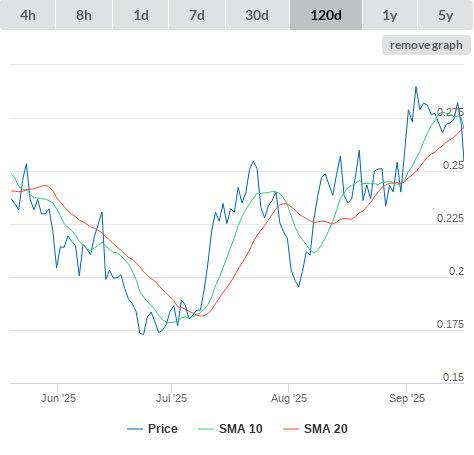Click the 0.175 y-axis value
Screen dimensions: 474x455
coord(450,324)
